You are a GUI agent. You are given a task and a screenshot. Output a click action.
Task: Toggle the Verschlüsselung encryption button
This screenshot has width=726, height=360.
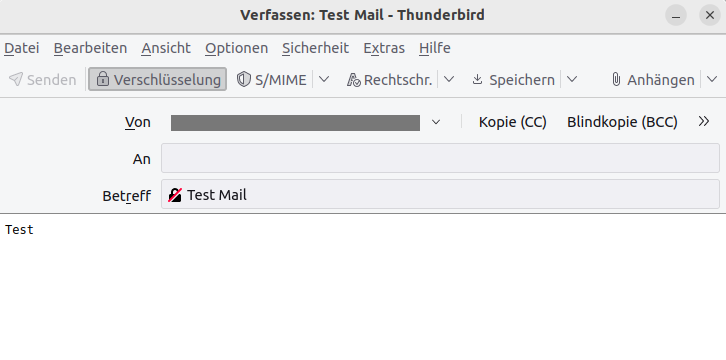point(157,80)
